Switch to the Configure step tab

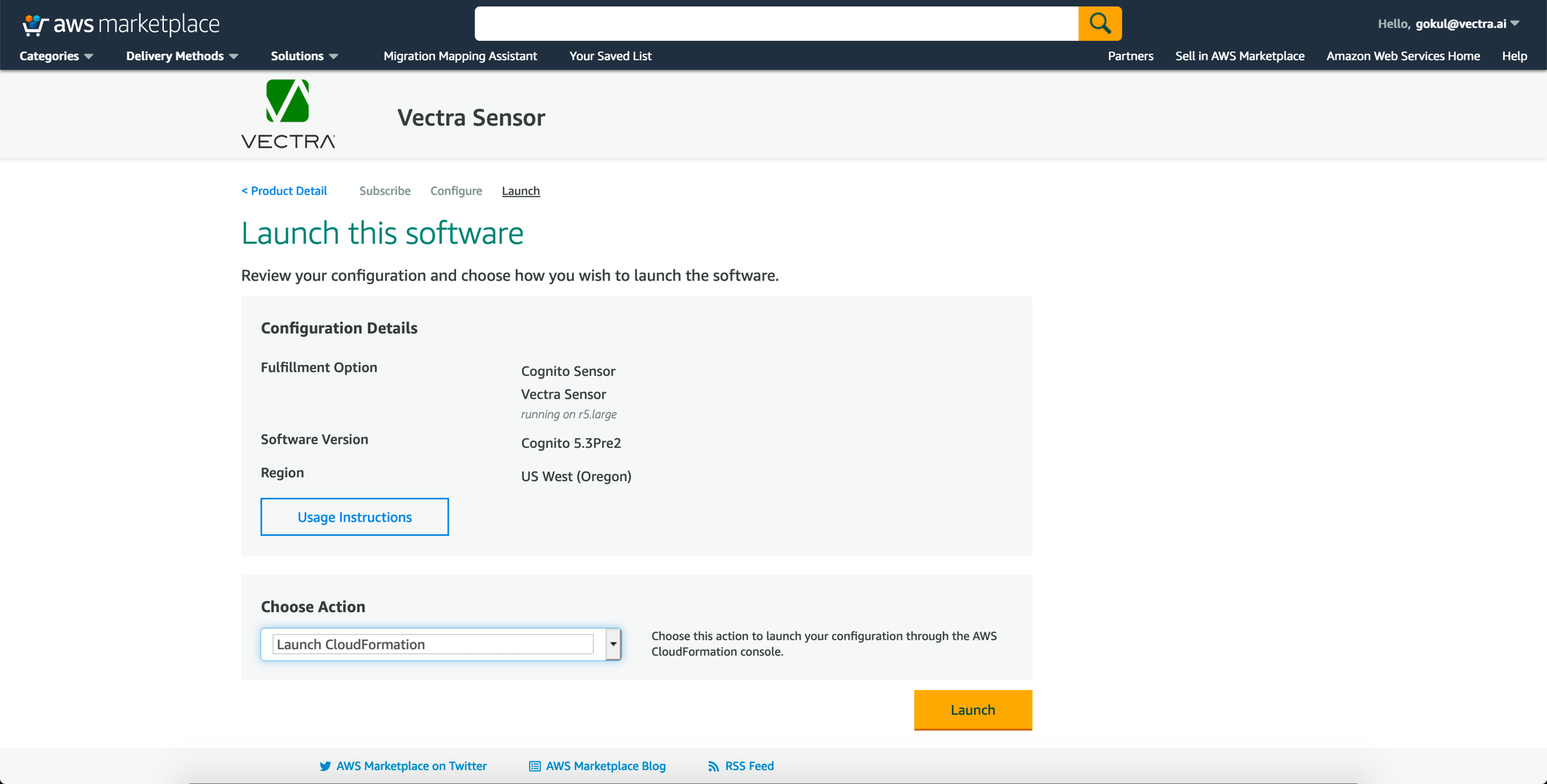456,191
